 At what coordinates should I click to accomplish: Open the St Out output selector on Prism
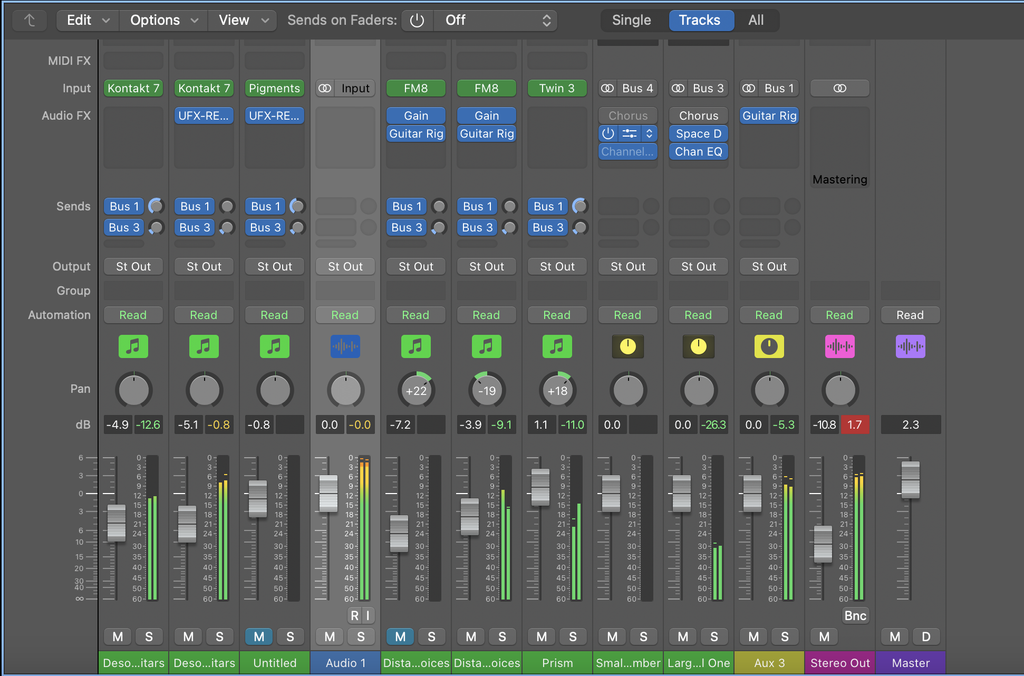[557, 266]
